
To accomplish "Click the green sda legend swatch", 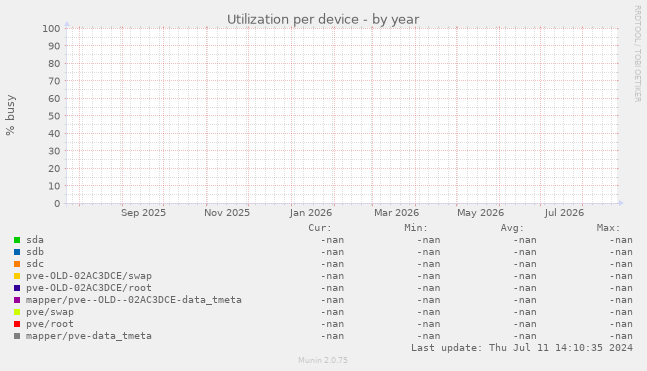I will coord(17,240).
